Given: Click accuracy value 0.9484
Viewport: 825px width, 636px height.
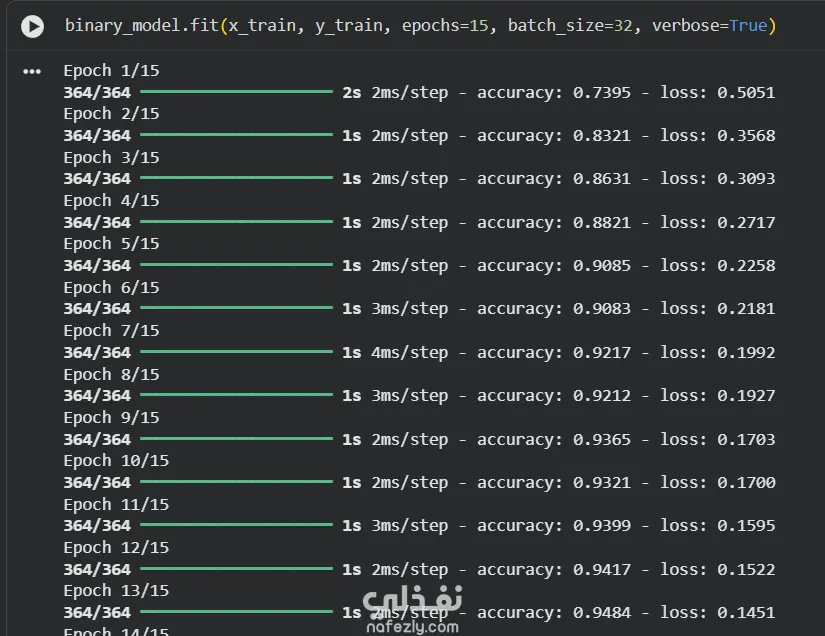Looking at the screenshot, I should pos(602,612).
